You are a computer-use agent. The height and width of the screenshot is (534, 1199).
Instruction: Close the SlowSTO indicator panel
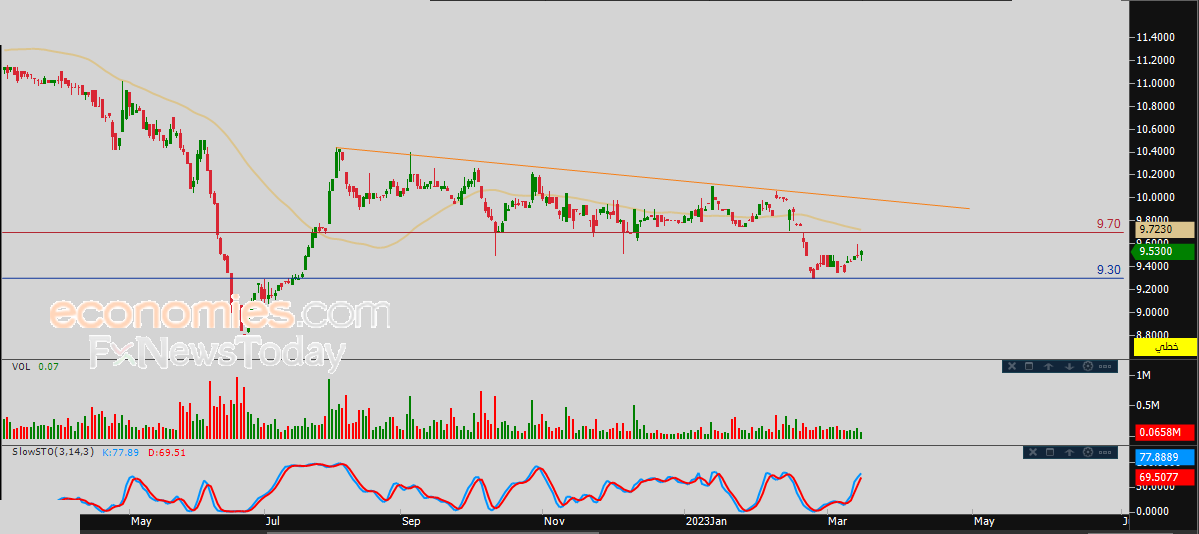tap(1033, 453)
